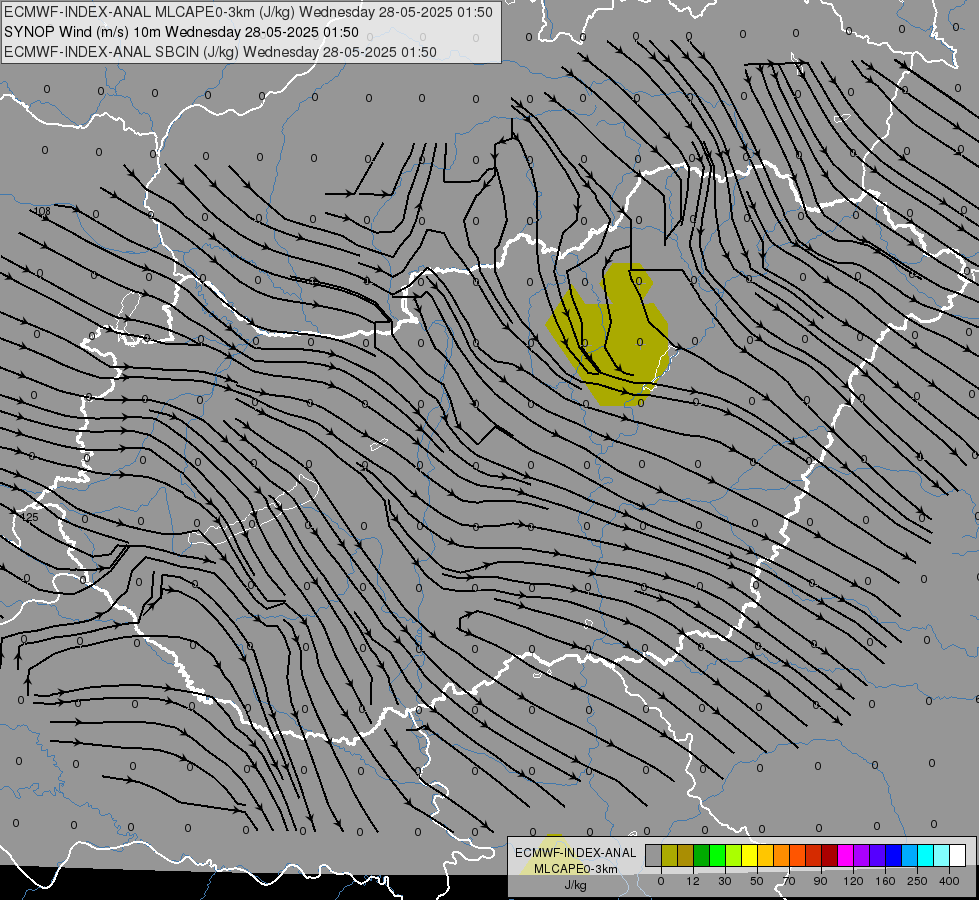The width and height of the screenshot is (979, 900).
Task: Click the SBCIN title line in header
Action: pyautogui.click(x=220, y=52)
